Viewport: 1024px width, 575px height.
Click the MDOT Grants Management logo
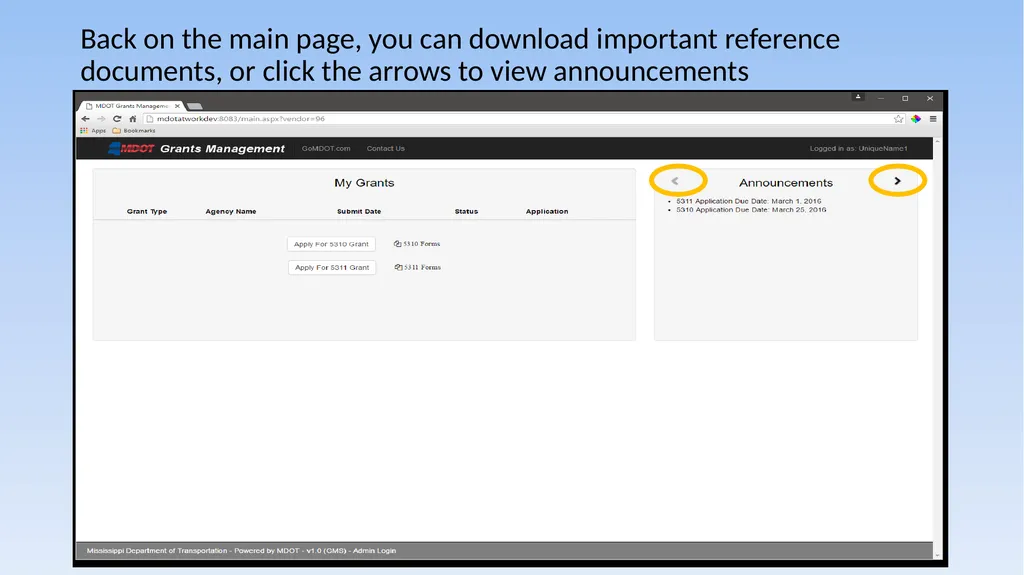(x=196, y=148)
